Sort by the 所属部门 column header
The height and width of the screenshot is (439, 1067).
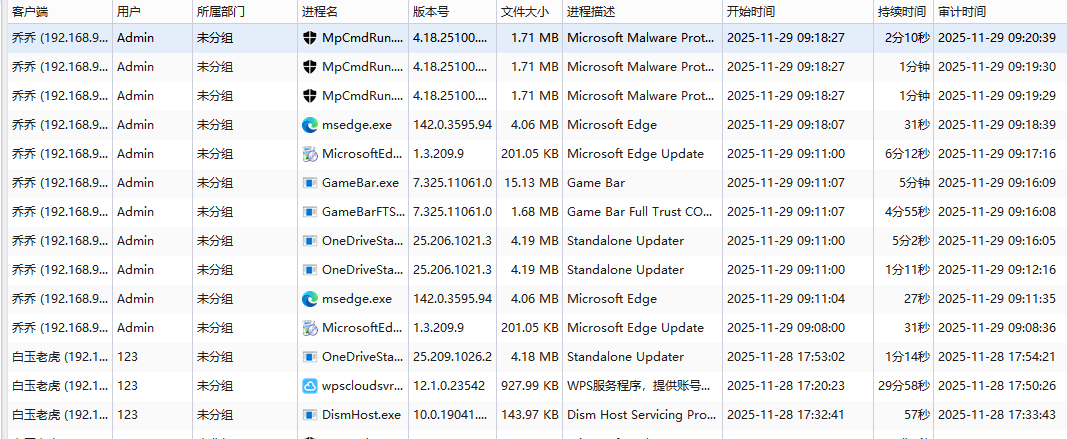click(x=221, y=12)
